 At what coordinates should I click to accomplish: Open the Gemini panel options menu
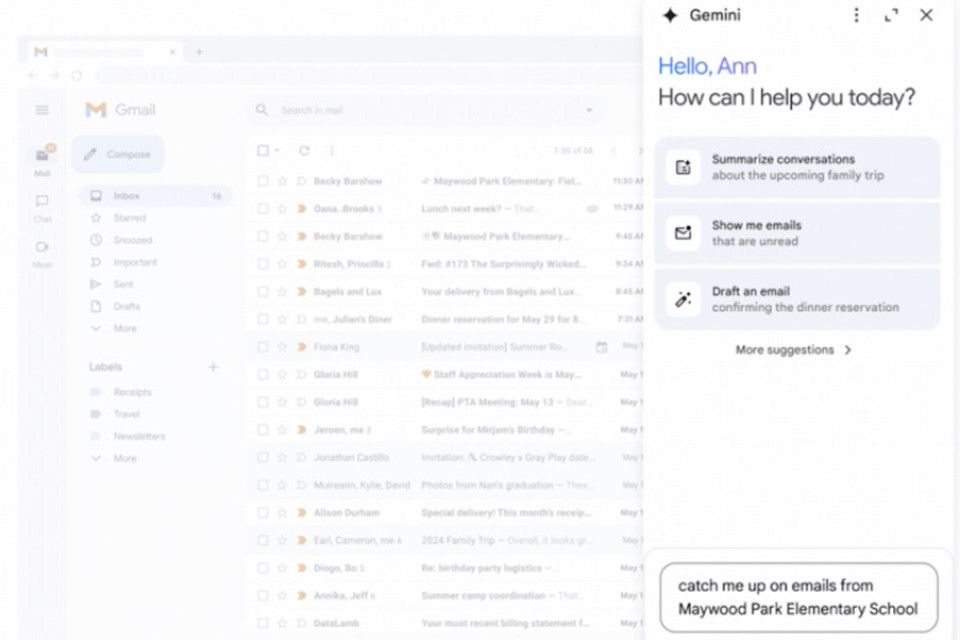tap(856, 15)
